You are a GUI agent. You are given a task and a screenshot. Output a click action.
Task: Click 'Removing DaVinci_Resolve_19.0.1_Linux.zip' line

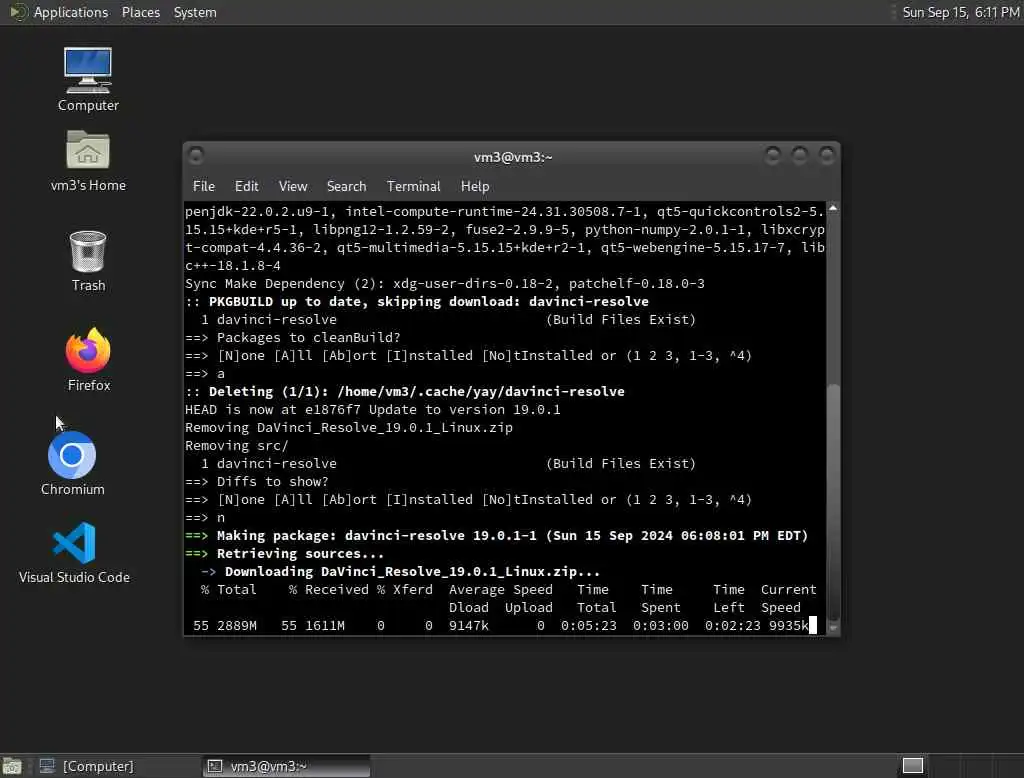(349, 428)
